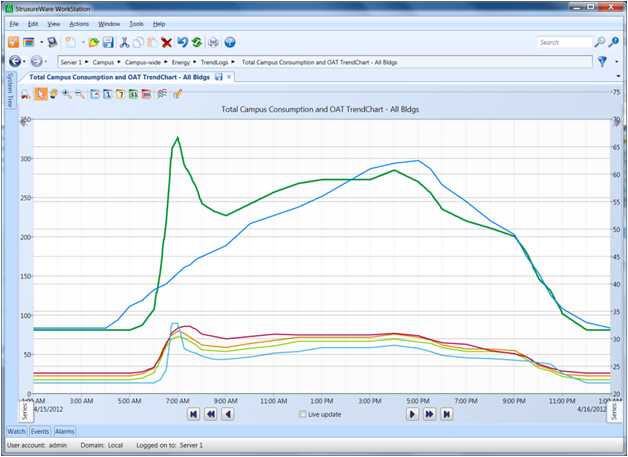
Task: Click TrendLogs in the breadcrumb path
Action: (x=214, y=62)
